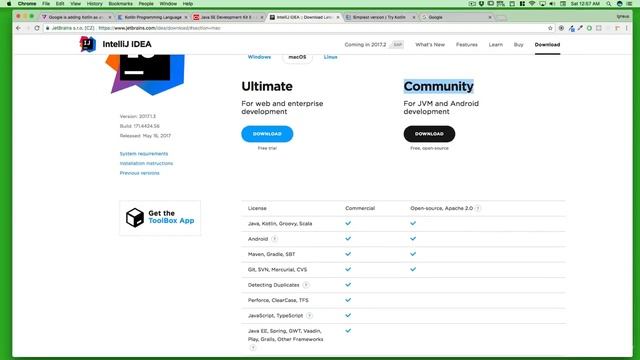Click the 'Released: May 16, 2017' text
The height and width of the screenshot is (360, 640).
(145, 136)
